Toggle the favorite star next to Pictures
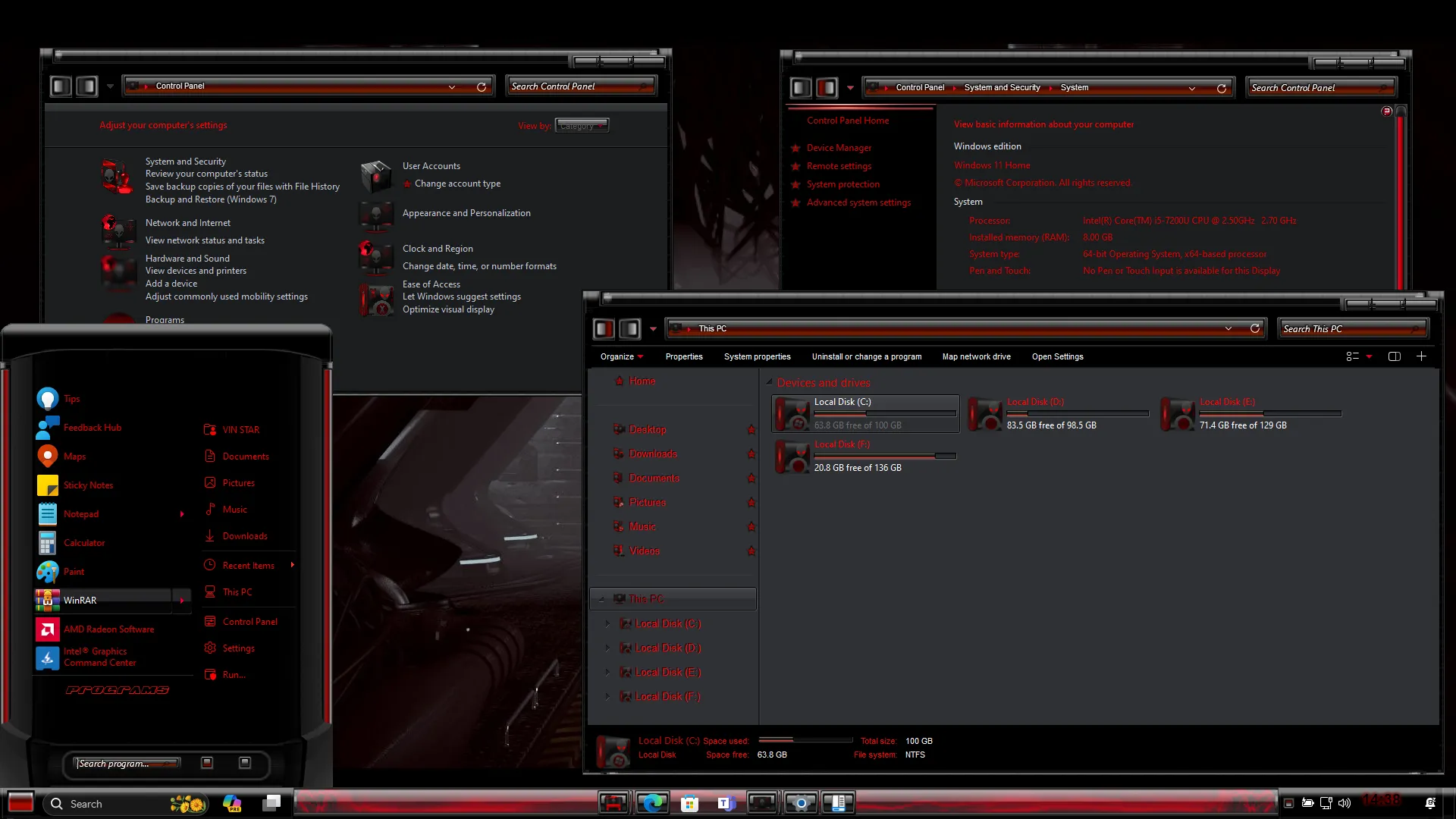This screenshot has width=1456, height=819. (752, 502)
